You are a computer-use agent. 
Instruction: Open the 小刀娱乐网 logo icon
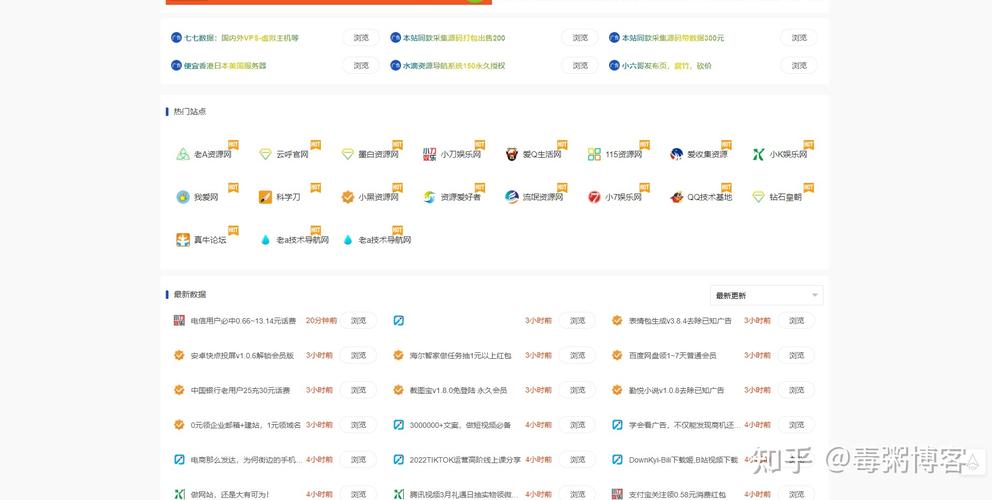[x=430, y=154]
